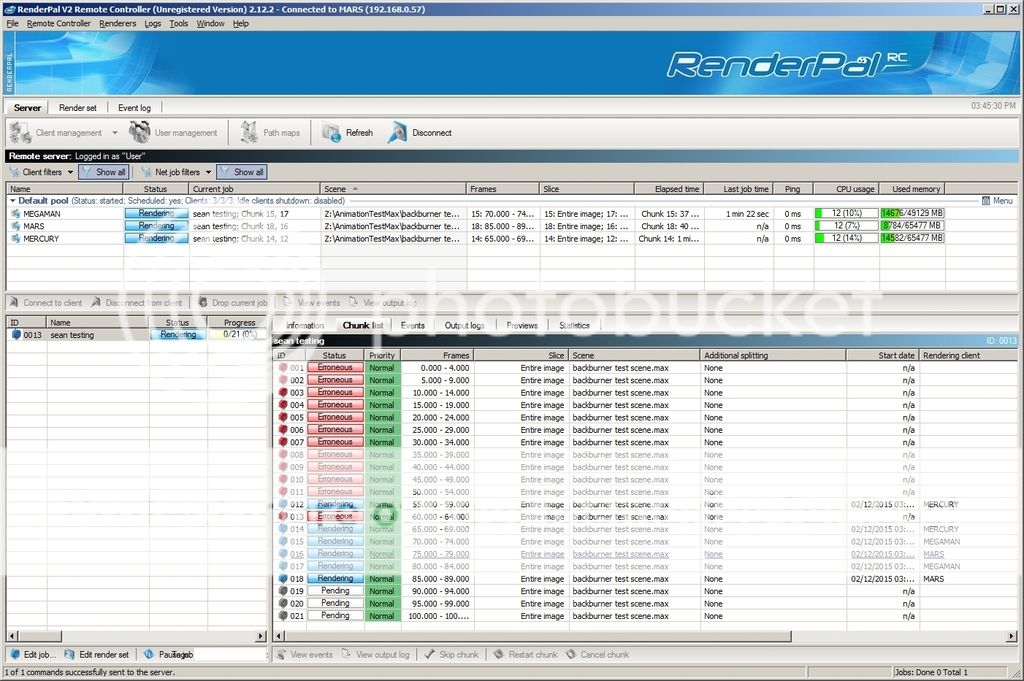
Task: Open the Window menu
Action: (210, 24)
